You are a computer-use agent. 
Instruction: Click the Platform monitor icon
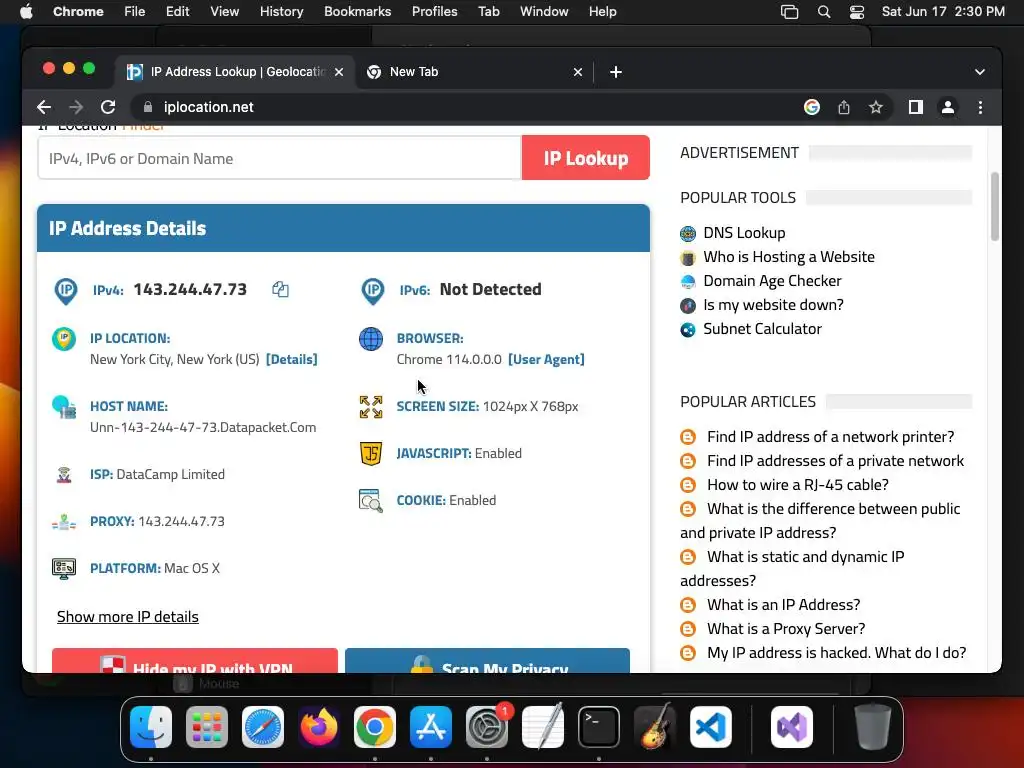point(64,569)
